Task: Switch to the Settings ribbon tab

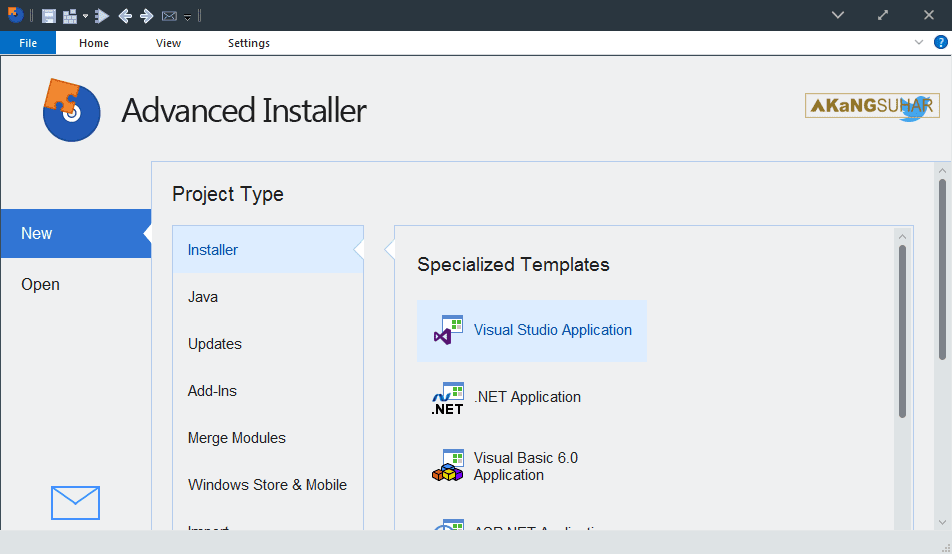Action: (x=249, y=43)
